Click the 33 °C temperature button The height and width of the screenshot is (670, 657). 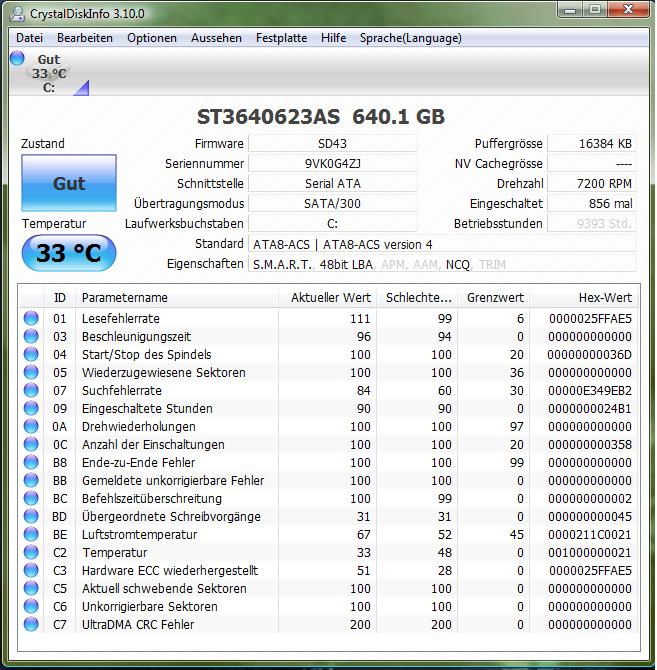(x=69, y=253)
